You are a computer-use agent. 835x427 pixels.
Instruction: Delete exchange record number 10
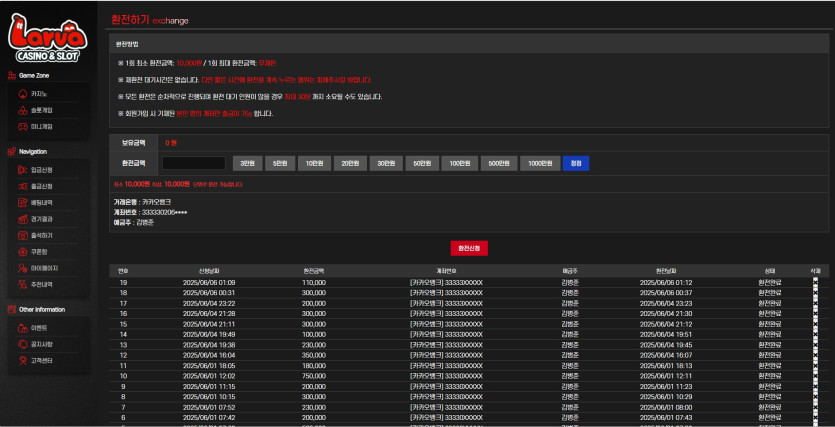pos(815,376)
